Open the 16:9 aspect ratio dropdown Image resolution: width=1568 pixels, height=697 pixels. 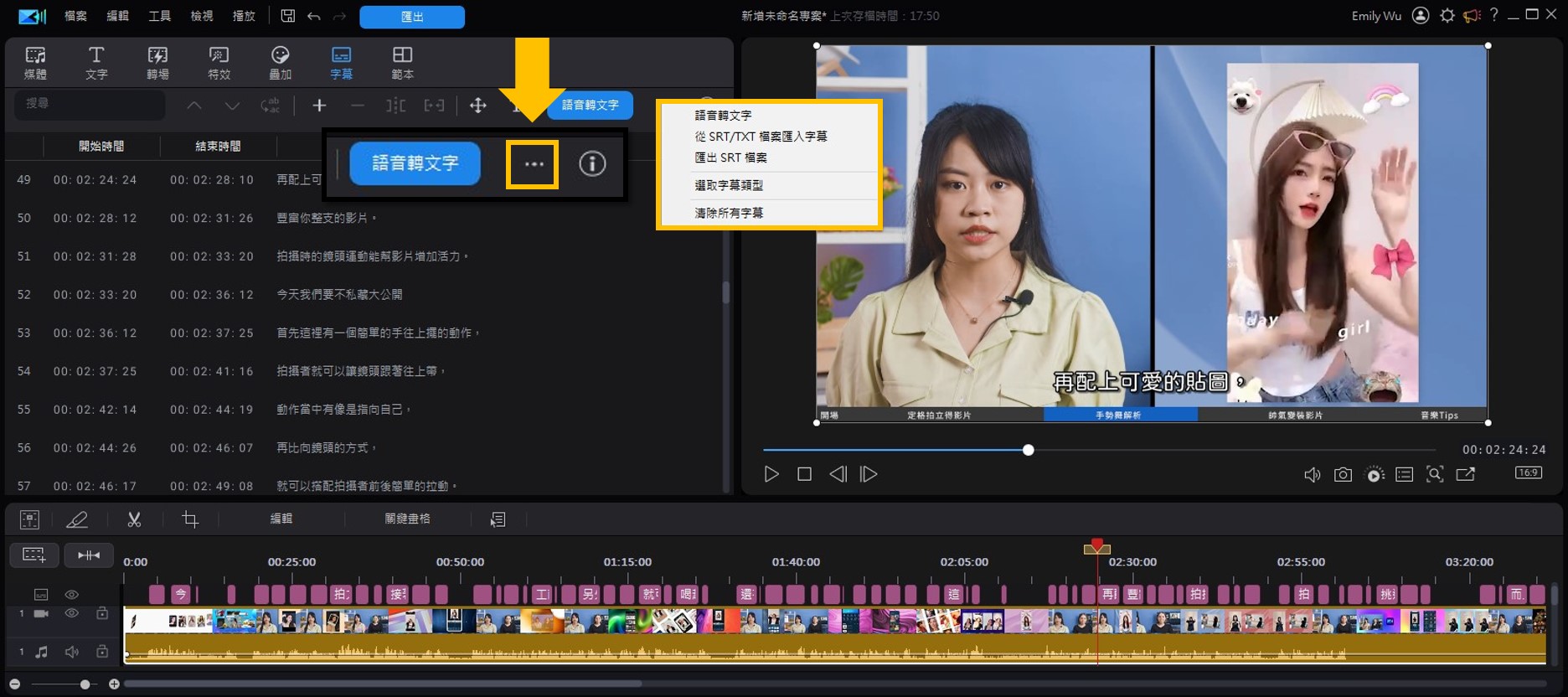coord(1529,472)
